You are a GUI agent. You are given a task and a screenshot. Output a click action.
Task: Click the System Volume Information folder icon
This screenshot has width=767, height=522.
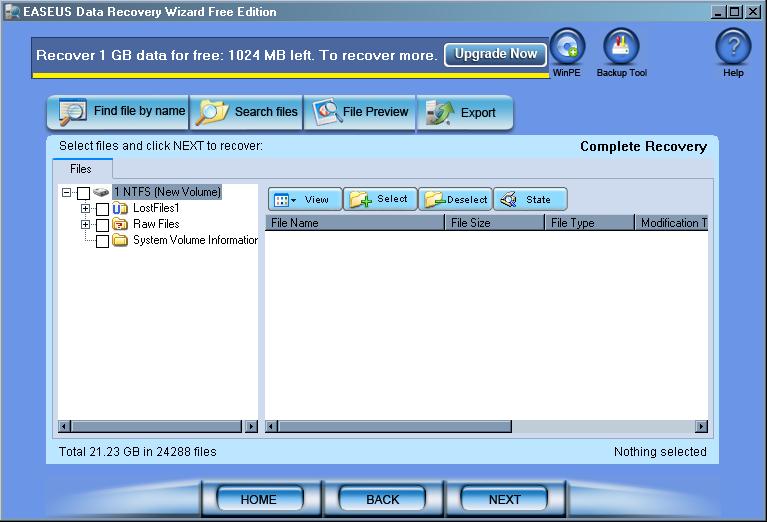(120, 240)
